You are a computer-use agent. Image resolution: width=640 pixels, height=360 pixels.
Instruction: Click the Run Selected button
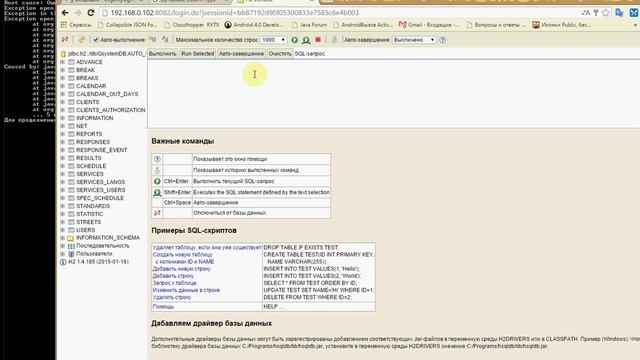tap(198, 53)
